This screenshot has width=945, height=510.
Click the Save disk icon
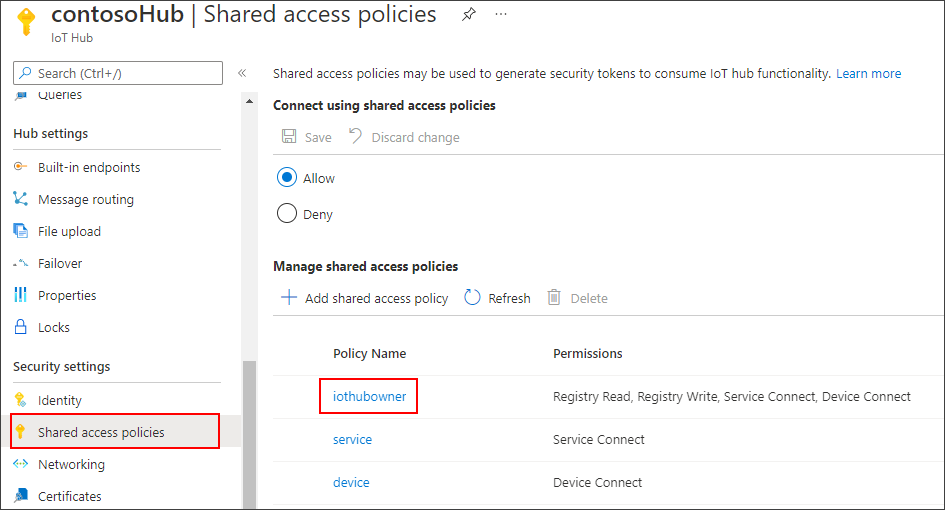tap(289, 137)
